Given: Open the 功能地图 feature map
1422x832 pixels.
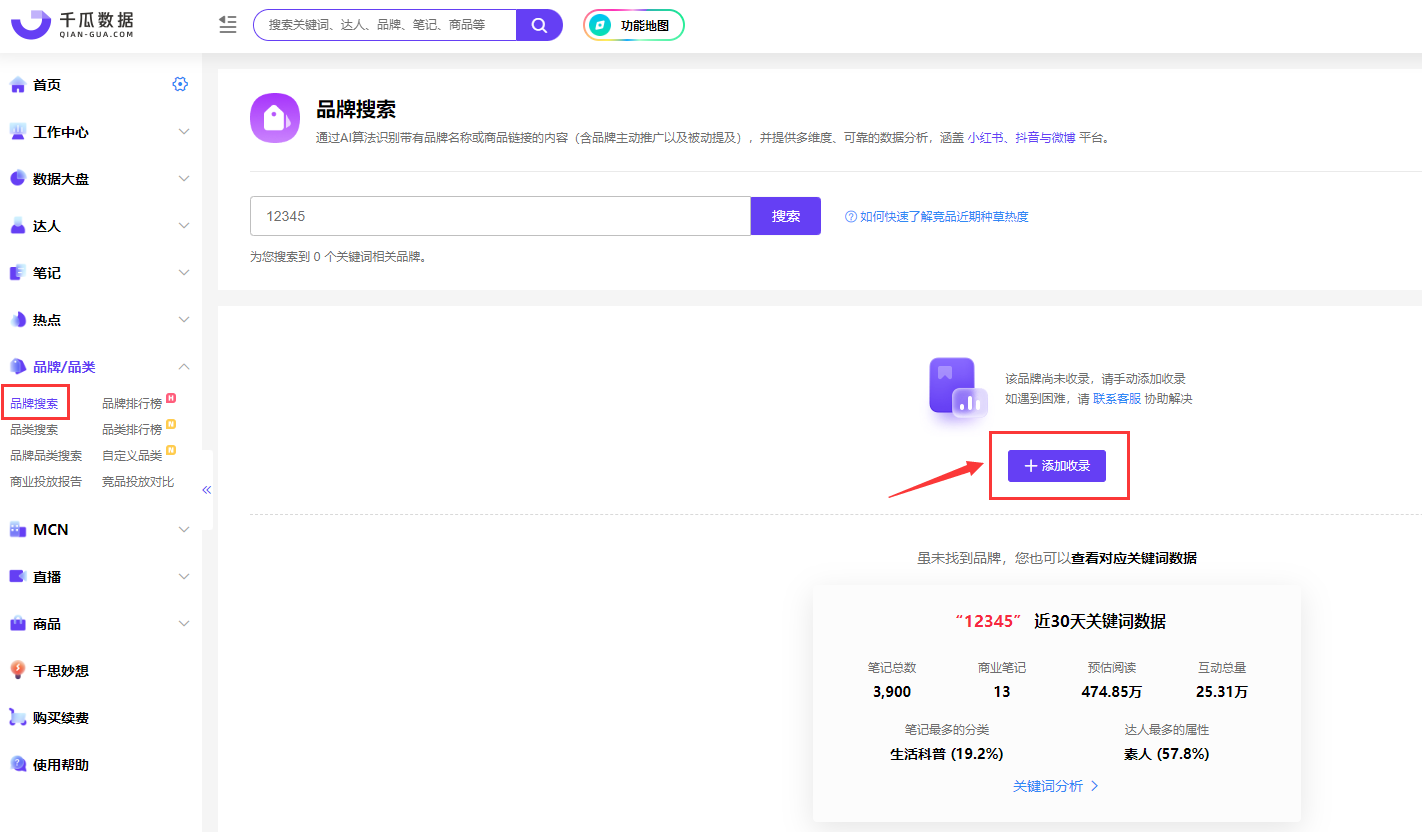Looking at the screenshot, I should coord(633,25).
